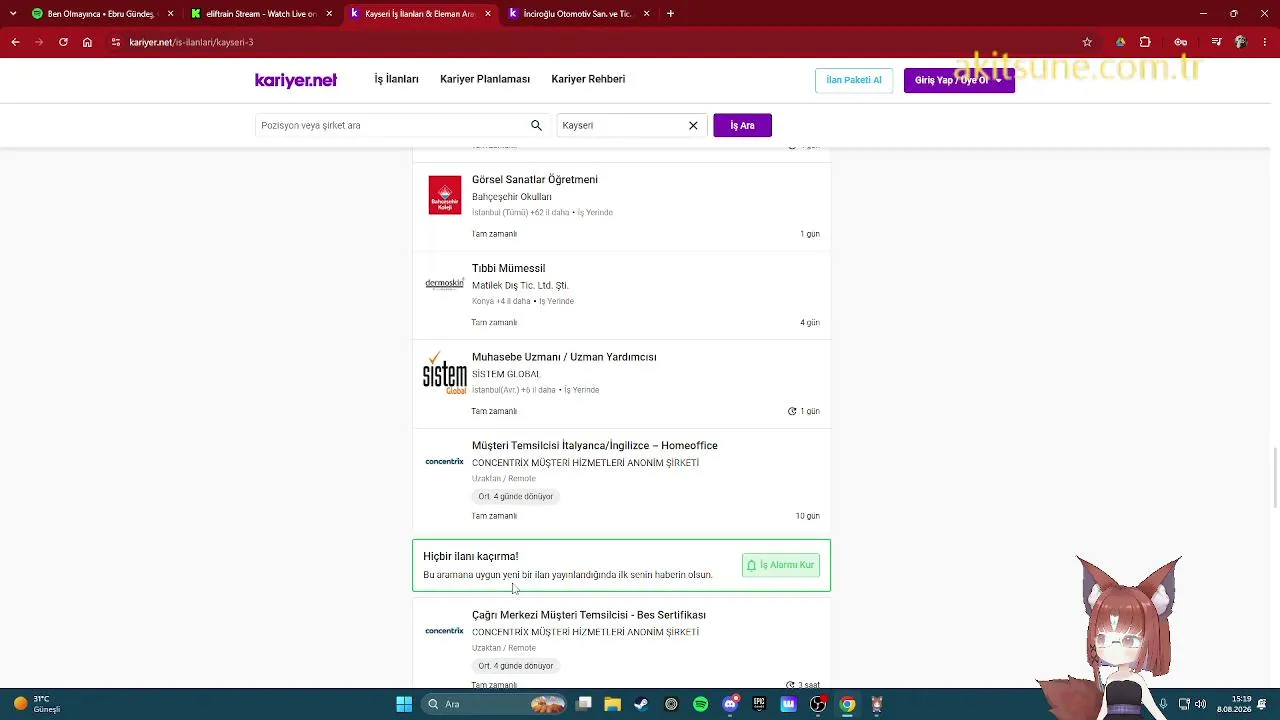Click the İlan Paketi Al button
Viewport: 1280px width, 720px height.
[x=854, y=80]
